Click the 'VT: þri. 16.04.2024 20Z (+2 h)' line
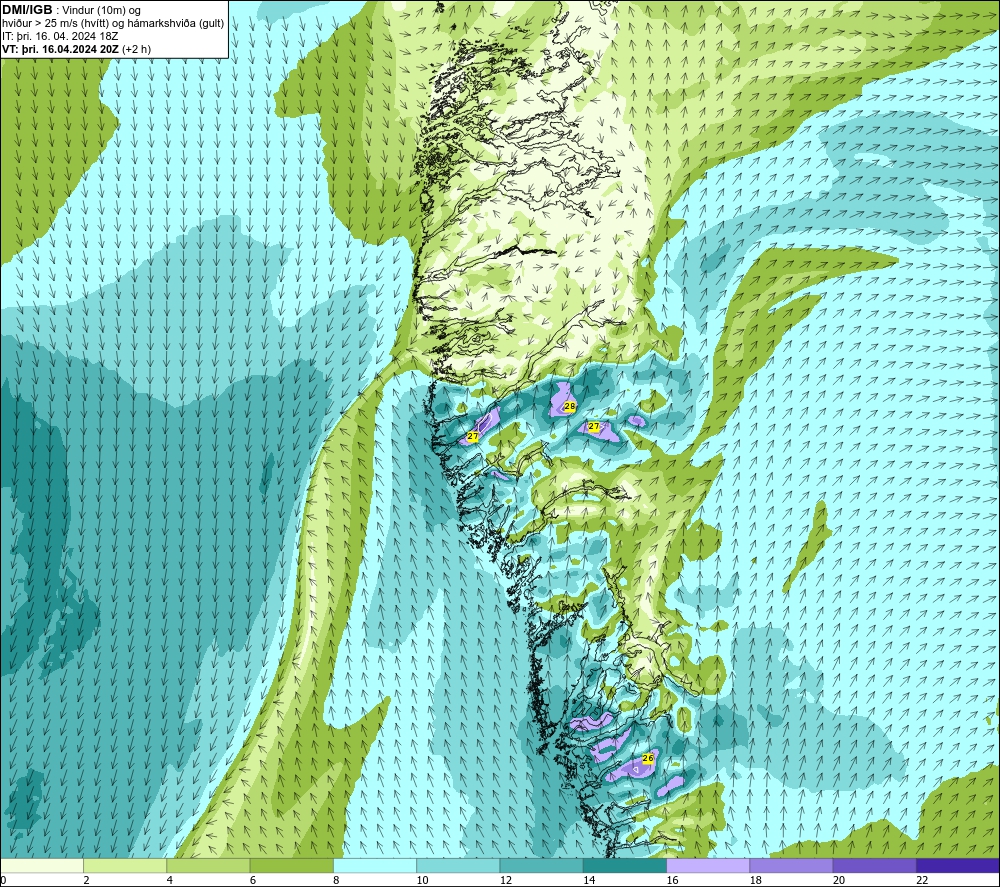Image resolution: width=1000 pixels, height=887 pixels. click(77, 49)
